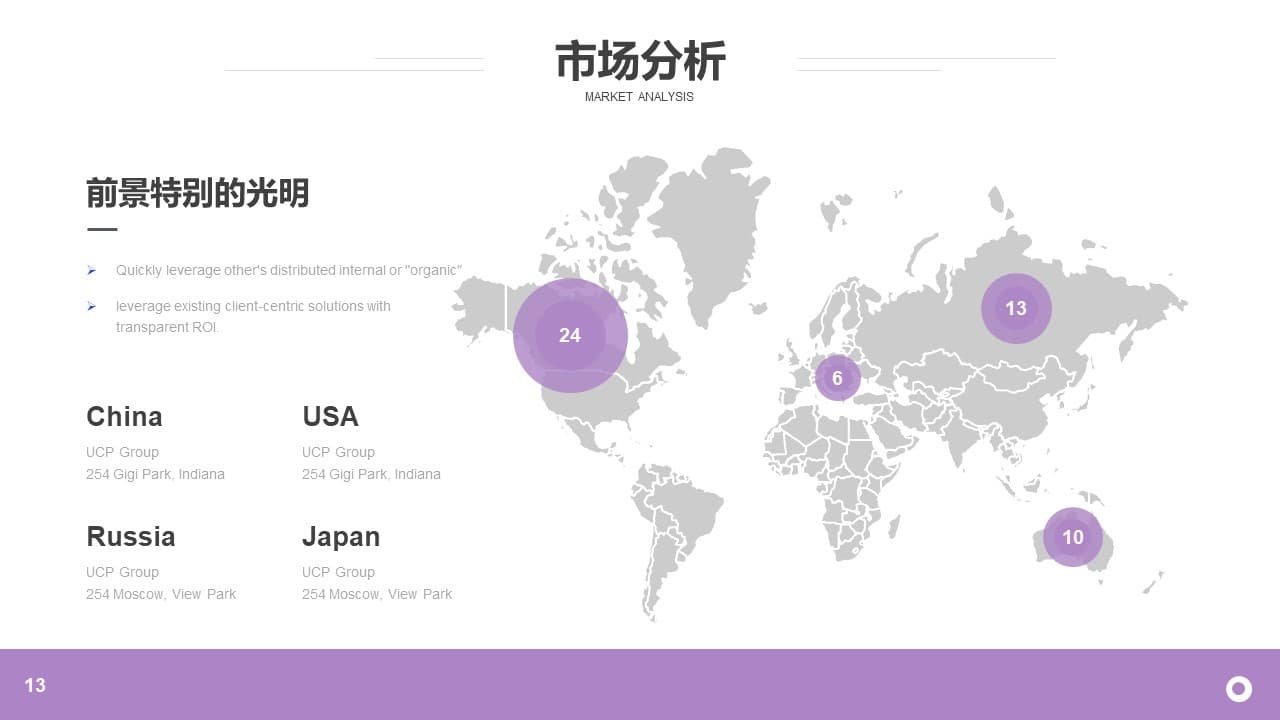Click the Russia heading
Viewport: 1280px width, 720px height.
click(131, 536)
